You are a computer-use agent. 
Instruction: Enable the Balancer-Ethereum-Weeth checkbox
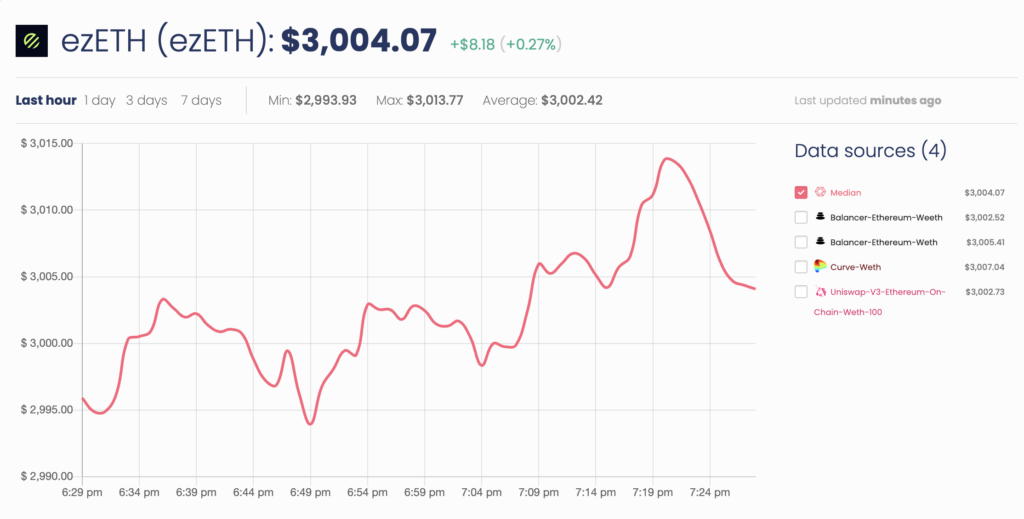[801, 217]
